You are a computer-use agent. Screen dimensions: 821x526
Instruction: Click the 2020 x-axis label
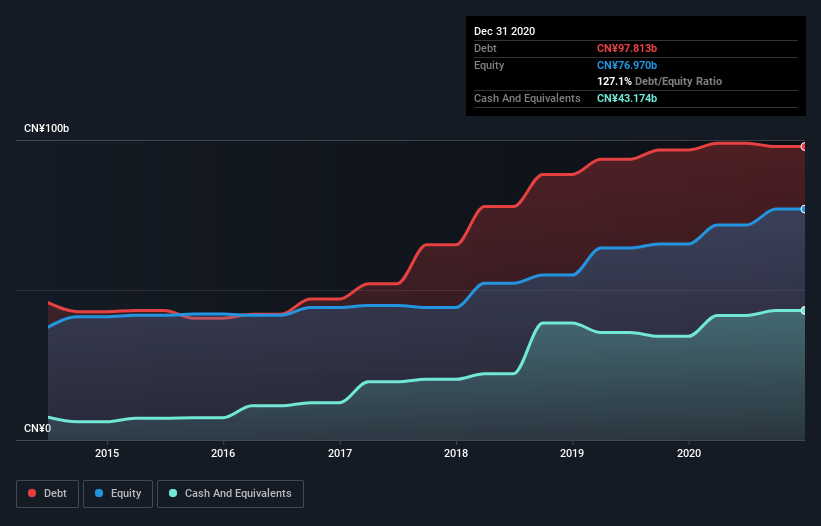[x=689, y=453]
